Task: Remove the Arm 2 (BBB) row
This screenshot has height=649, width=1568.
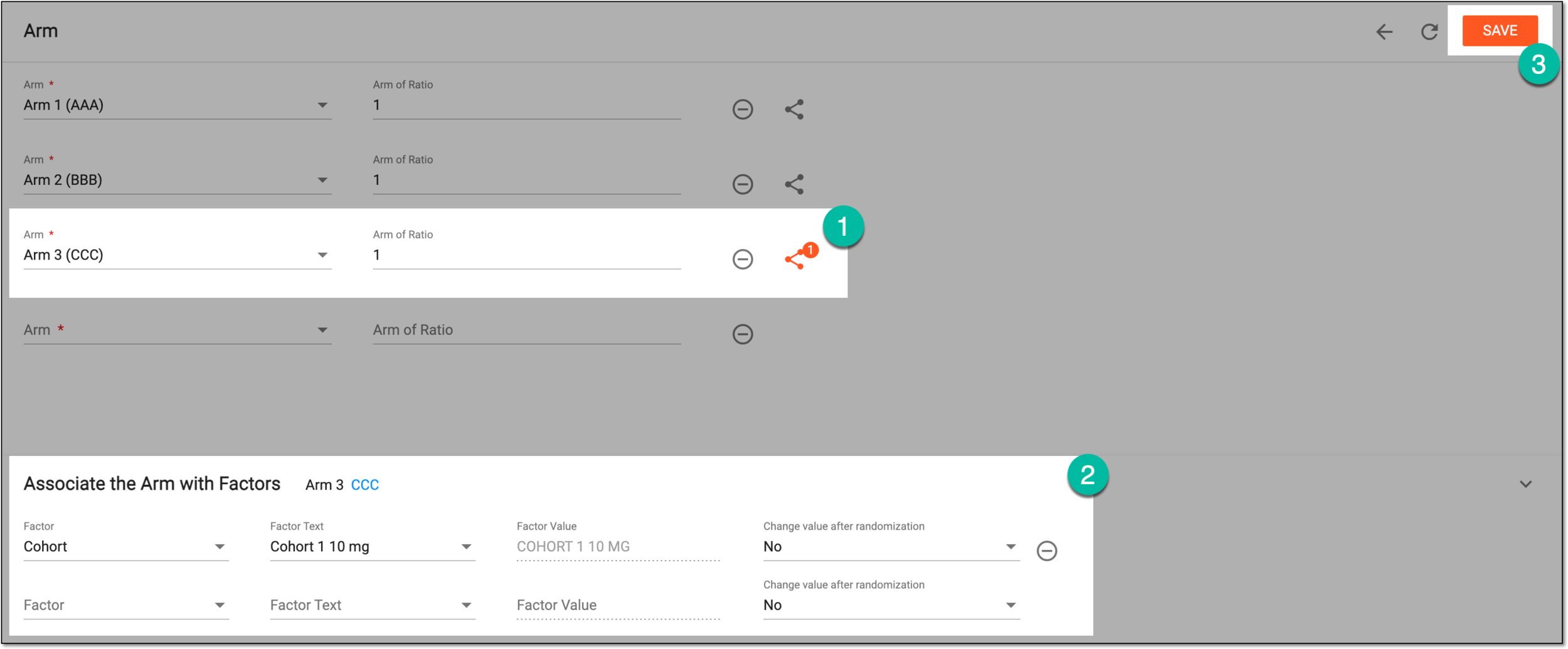Action: pyautogui.click(x=743, y=184)
